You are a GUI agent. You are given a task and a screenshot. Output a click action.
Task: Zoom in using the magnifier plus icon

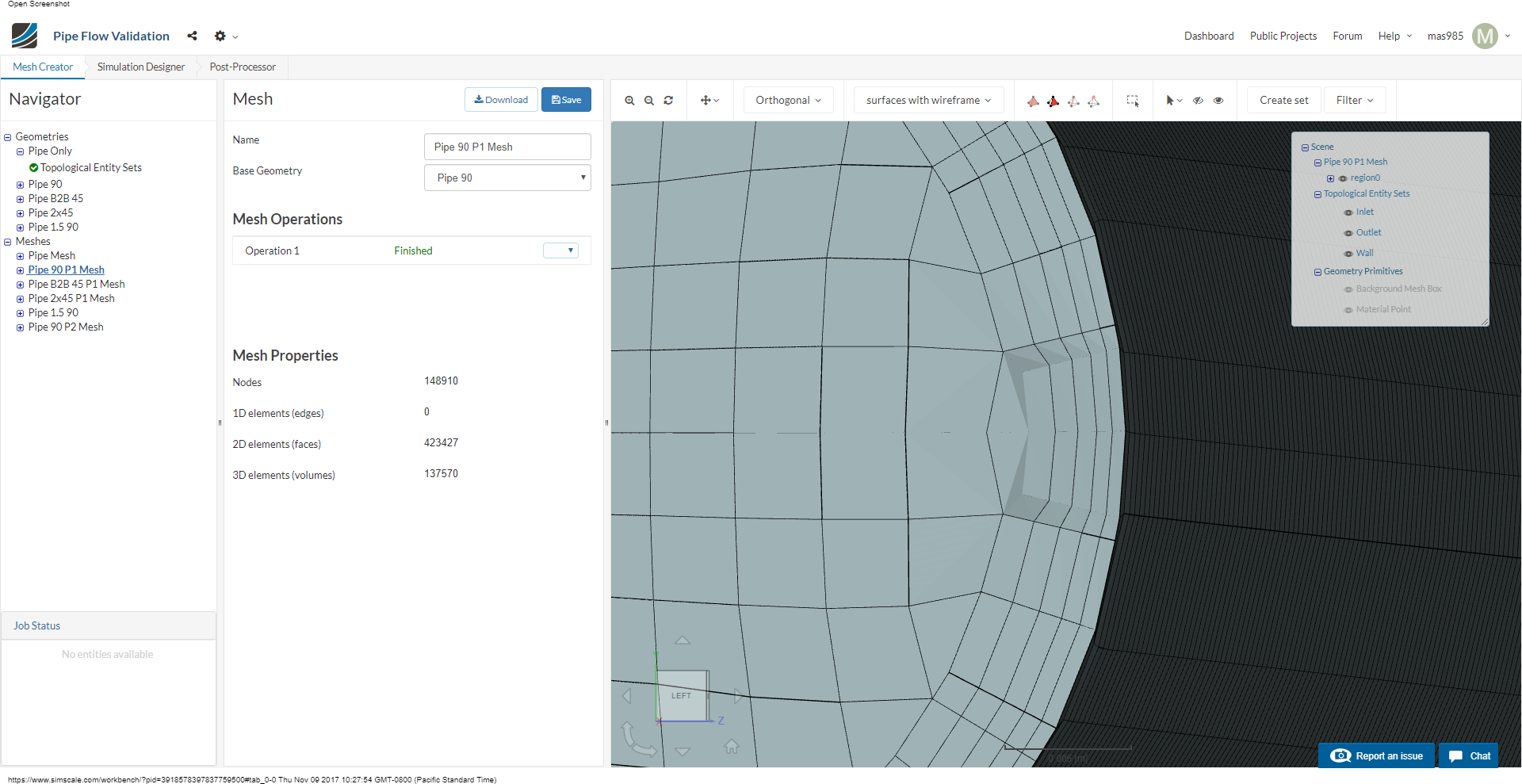point(629,101)
